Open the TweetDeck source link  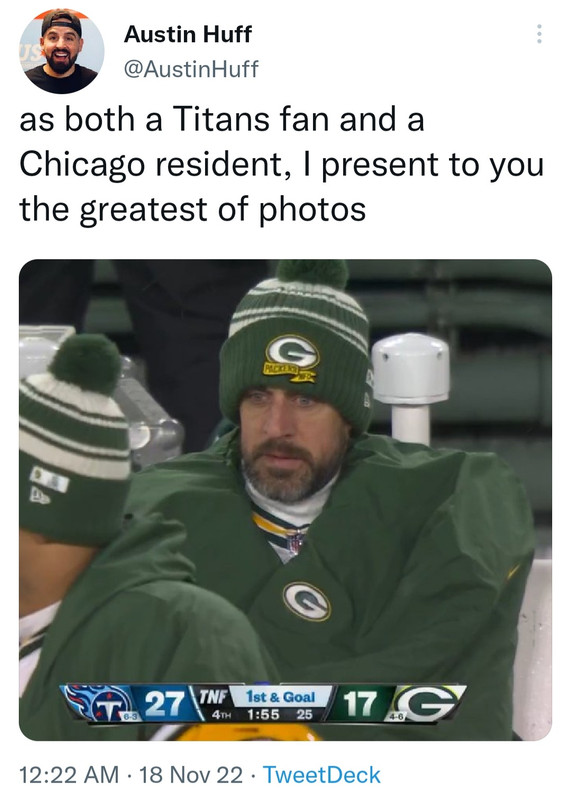tap(321, 774)
